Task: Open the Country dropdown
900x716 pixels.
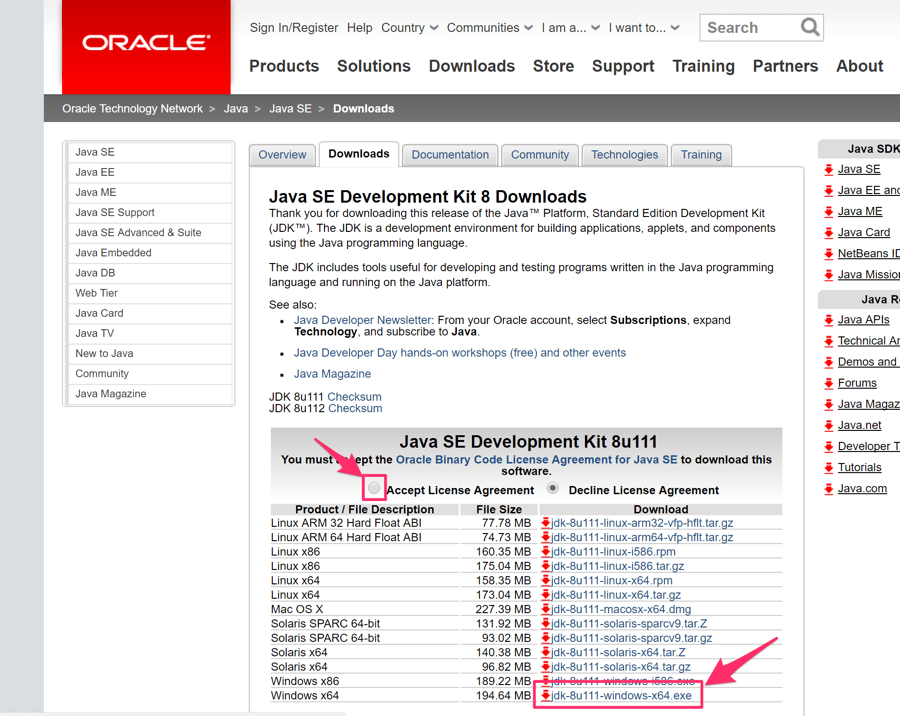Action: click(x=409, y=28)
